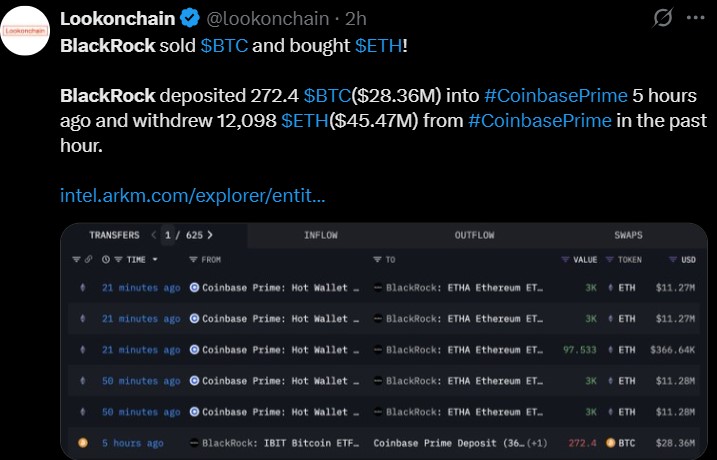Go to previous transfers page arrow
717x460 pixels.
click(153, 236)
